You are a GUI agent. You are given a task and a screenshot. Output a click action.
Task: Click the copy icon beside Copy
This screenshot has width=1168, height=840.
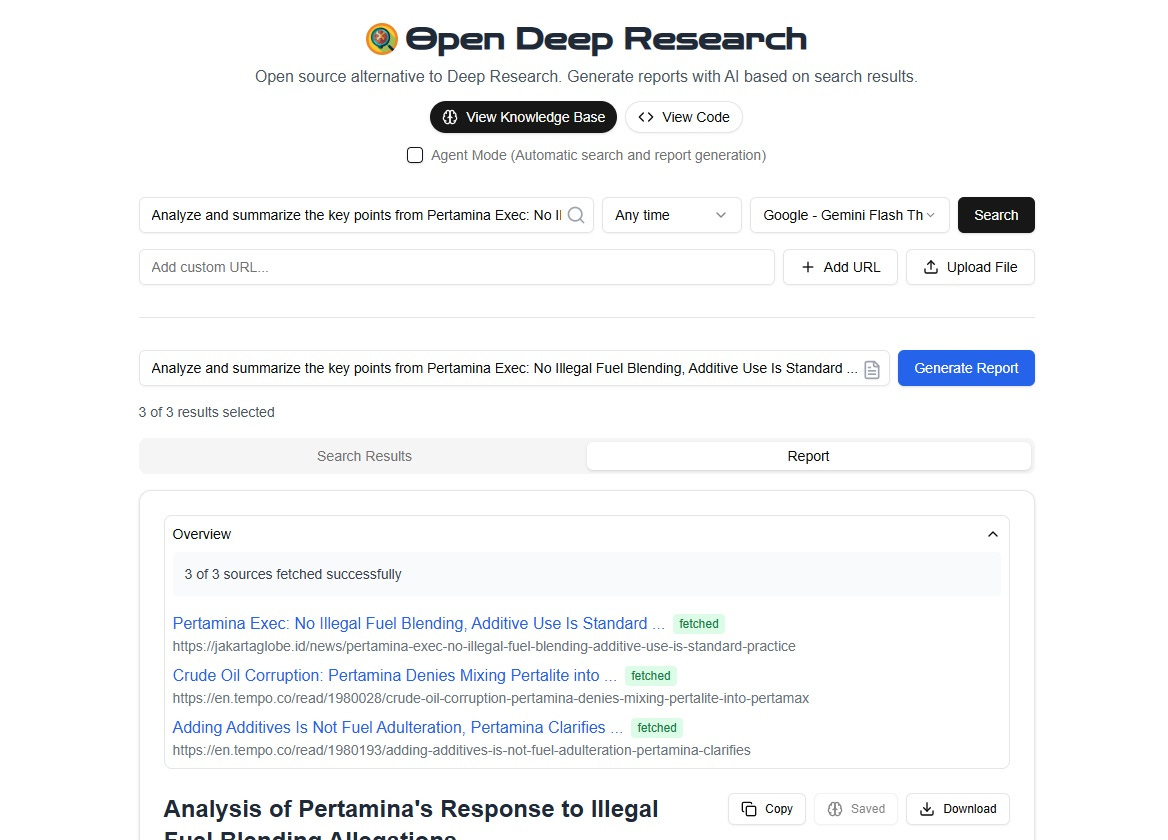[x=749, y=809]
